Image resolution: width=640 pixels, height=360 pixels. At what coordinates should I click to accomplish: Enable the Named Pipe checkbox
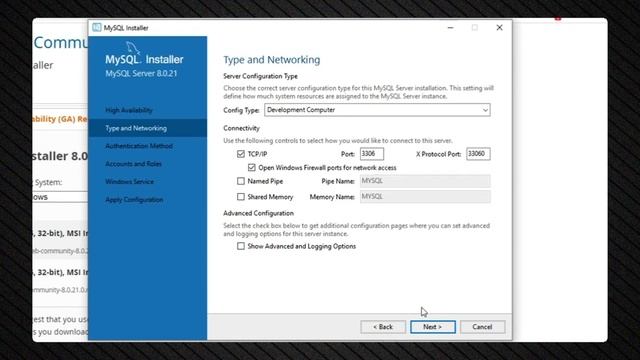(x=241, y=181)
